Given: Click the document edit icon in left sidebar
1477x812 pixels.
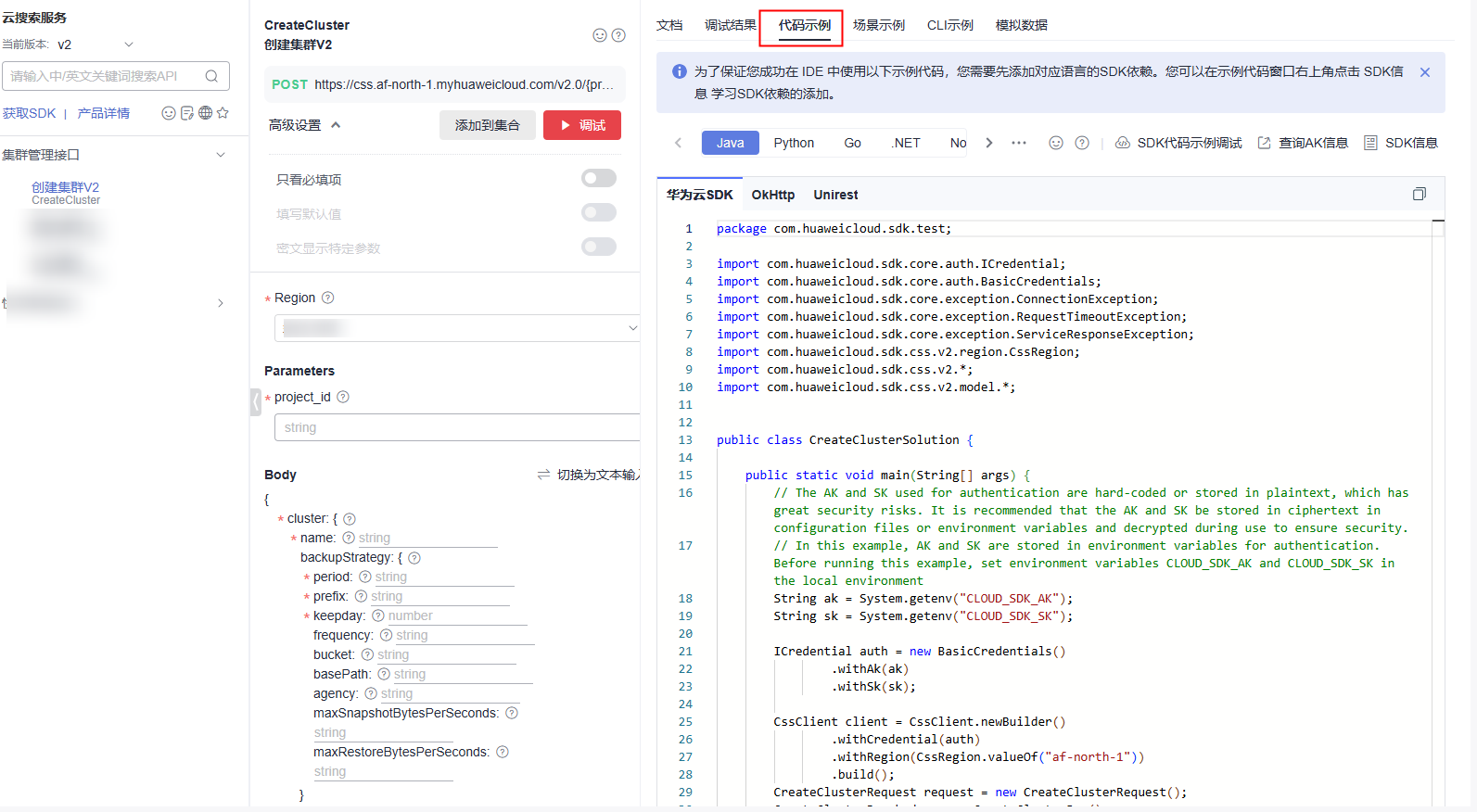Looking at the screenshot, I should 187,113.
